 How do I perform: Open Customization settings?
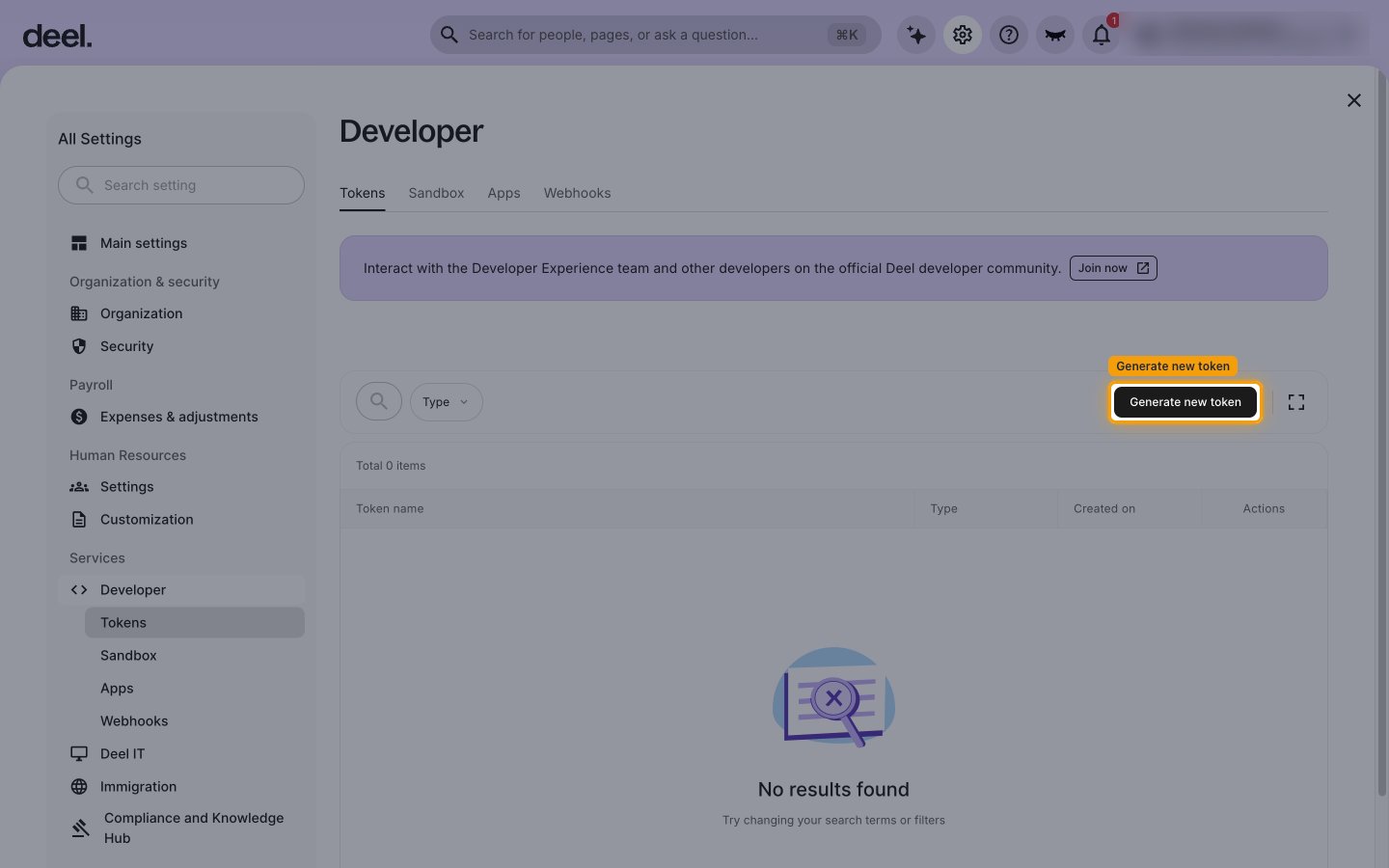tap(181, 519)
